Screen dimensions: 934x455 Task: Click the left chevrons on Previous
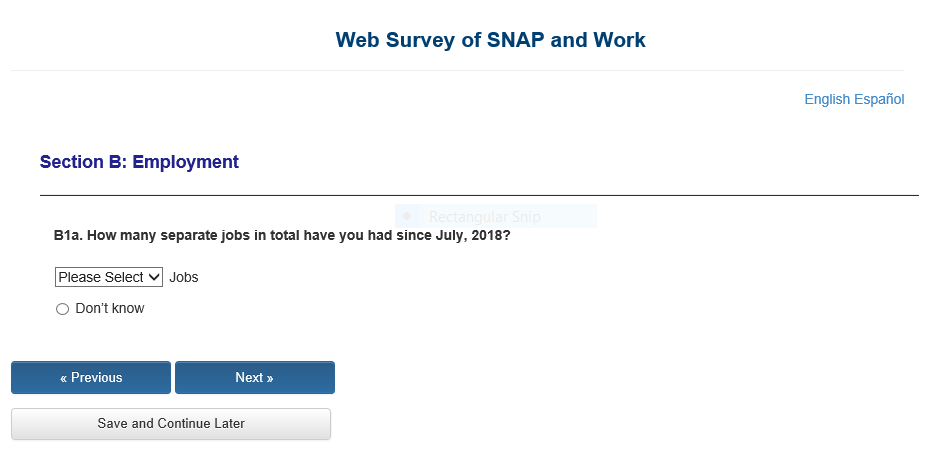64,378
